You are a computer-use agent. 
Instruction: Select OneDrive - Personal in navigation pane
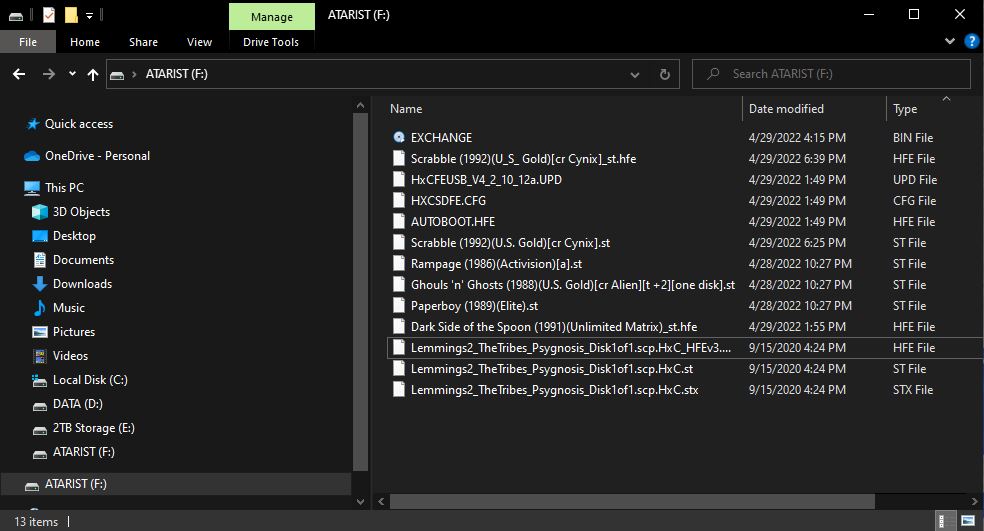pos(97,156)
